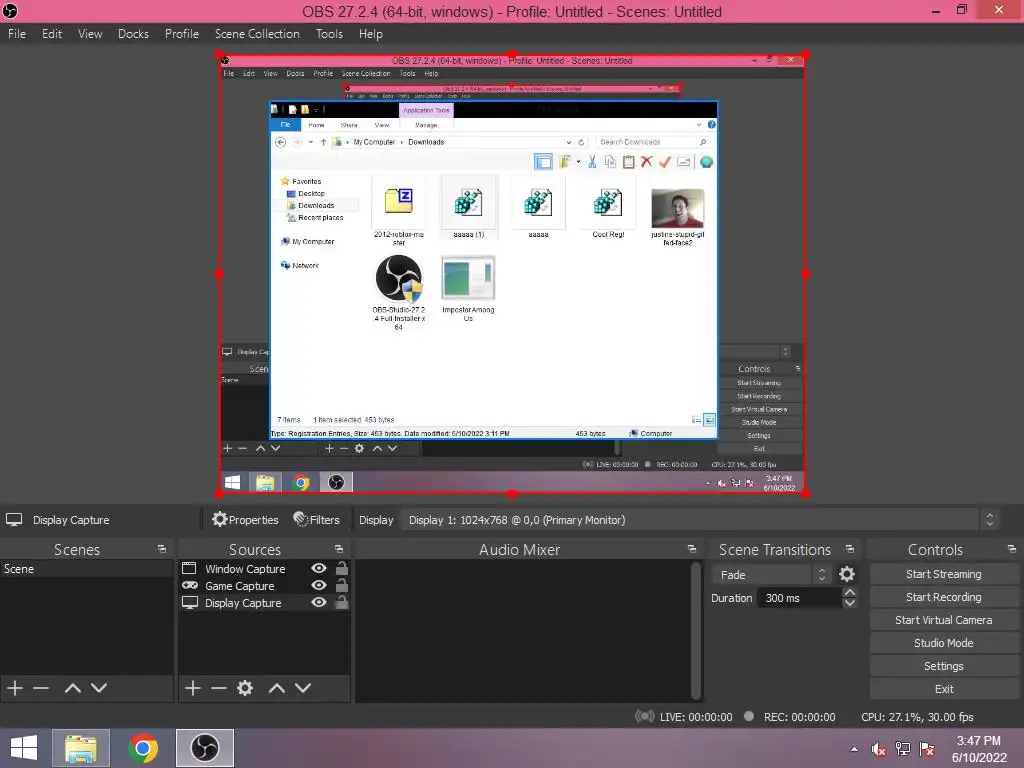The width and height of the screenshot is (1024, 768).
Task: Click Start Recording button
Action: [944, 597]
